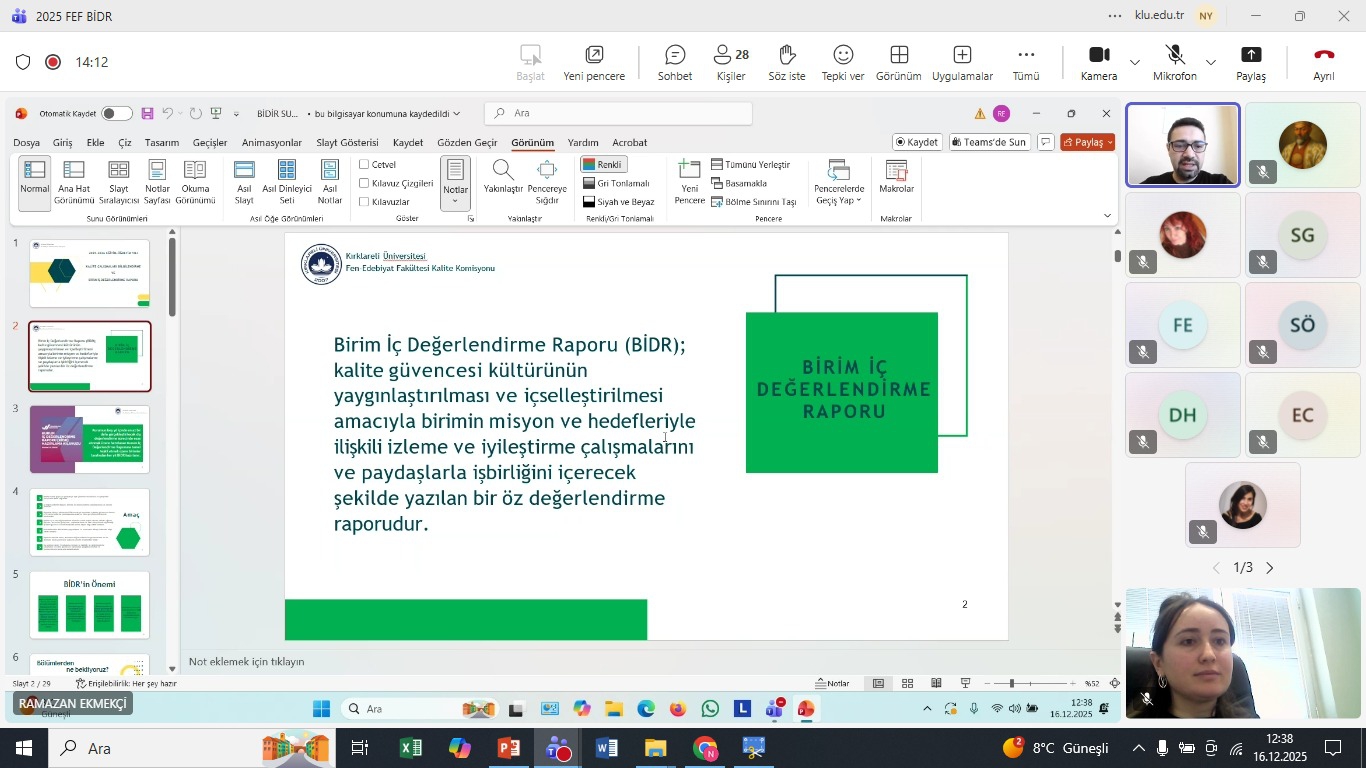
Task: Show the Kişiler participants list
Action: point(731,63)
